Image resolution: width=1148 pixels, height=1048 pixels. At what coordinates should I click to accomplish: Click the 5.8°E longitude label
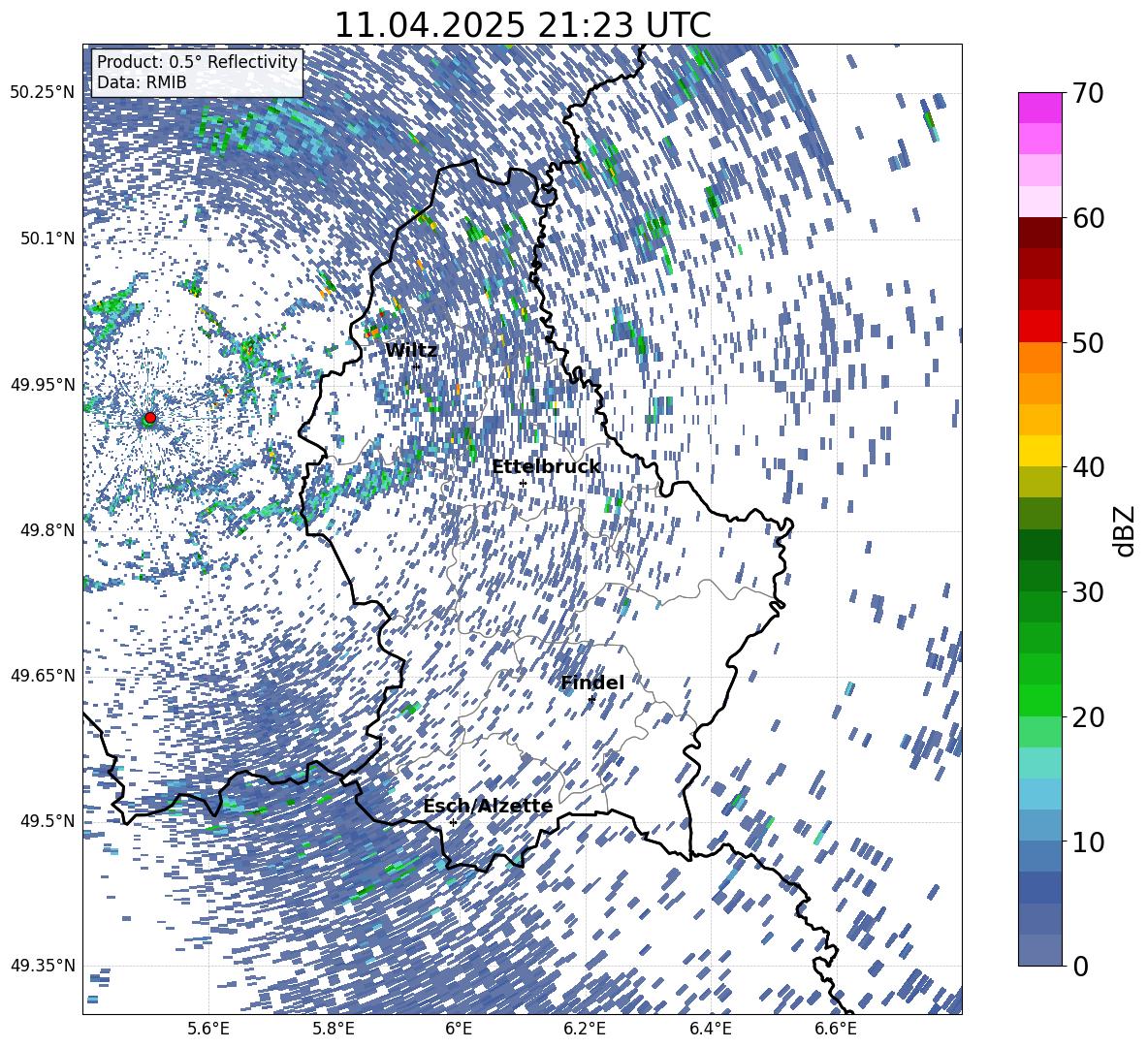point(334,1029)
